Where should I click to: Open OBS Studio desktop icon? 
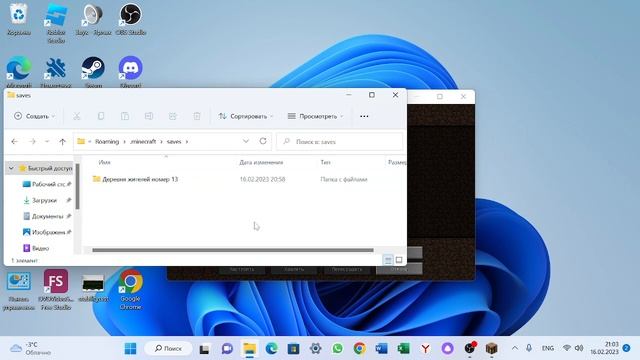tap(131, 20)
